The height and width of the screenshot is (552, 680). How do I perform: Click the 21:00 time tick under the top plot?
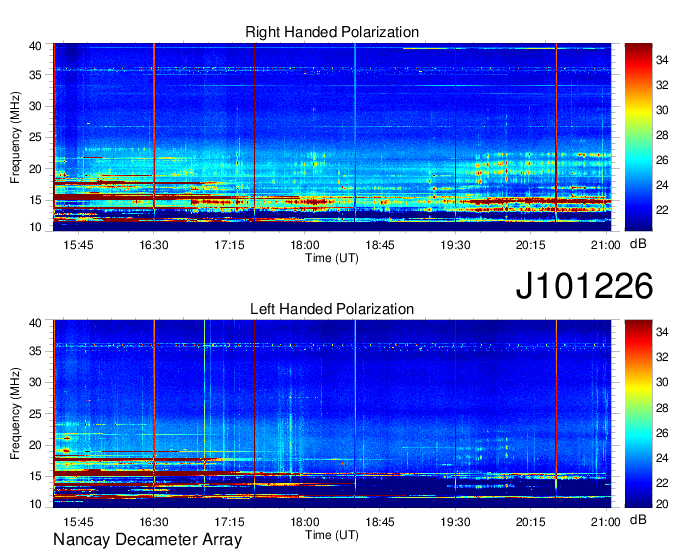(x=605, y=245)
